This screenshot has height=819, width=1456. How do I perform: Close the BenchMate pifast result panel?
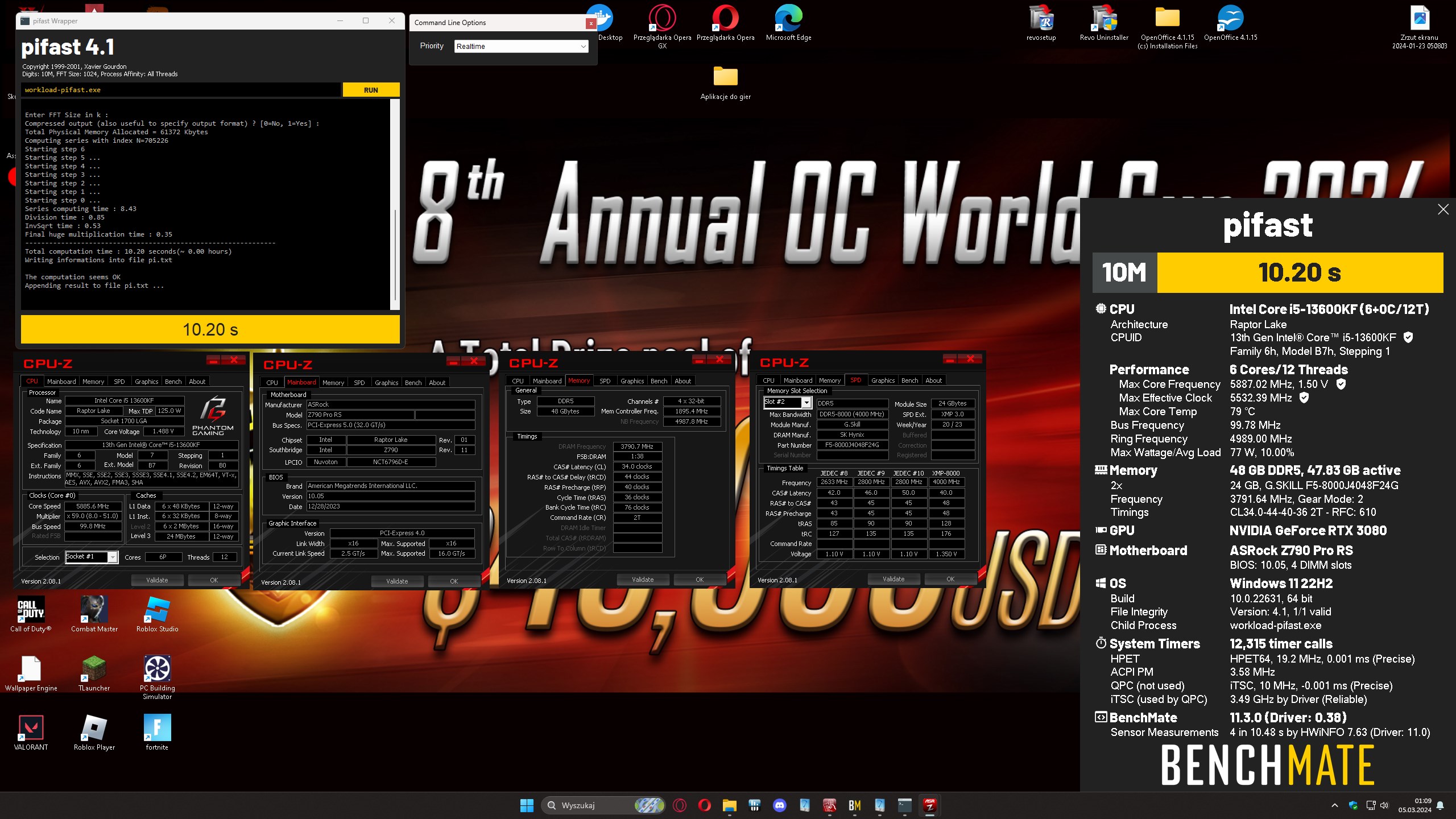(x=1443, y=209)
